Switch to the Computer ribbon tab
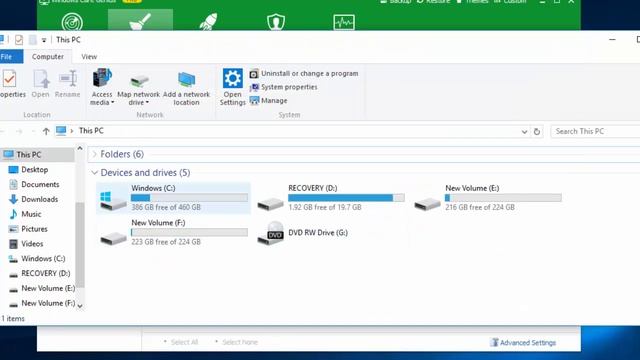Screen dimensions: 640x360 48,57
